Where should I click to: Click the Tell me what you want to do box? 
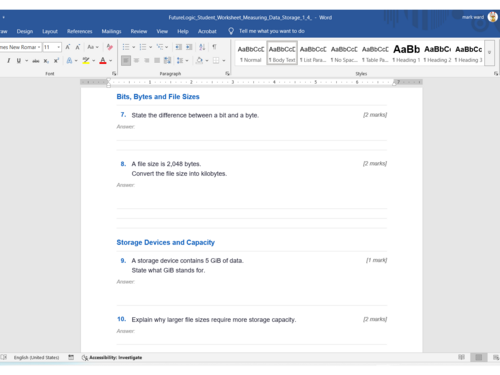(267, 31)
